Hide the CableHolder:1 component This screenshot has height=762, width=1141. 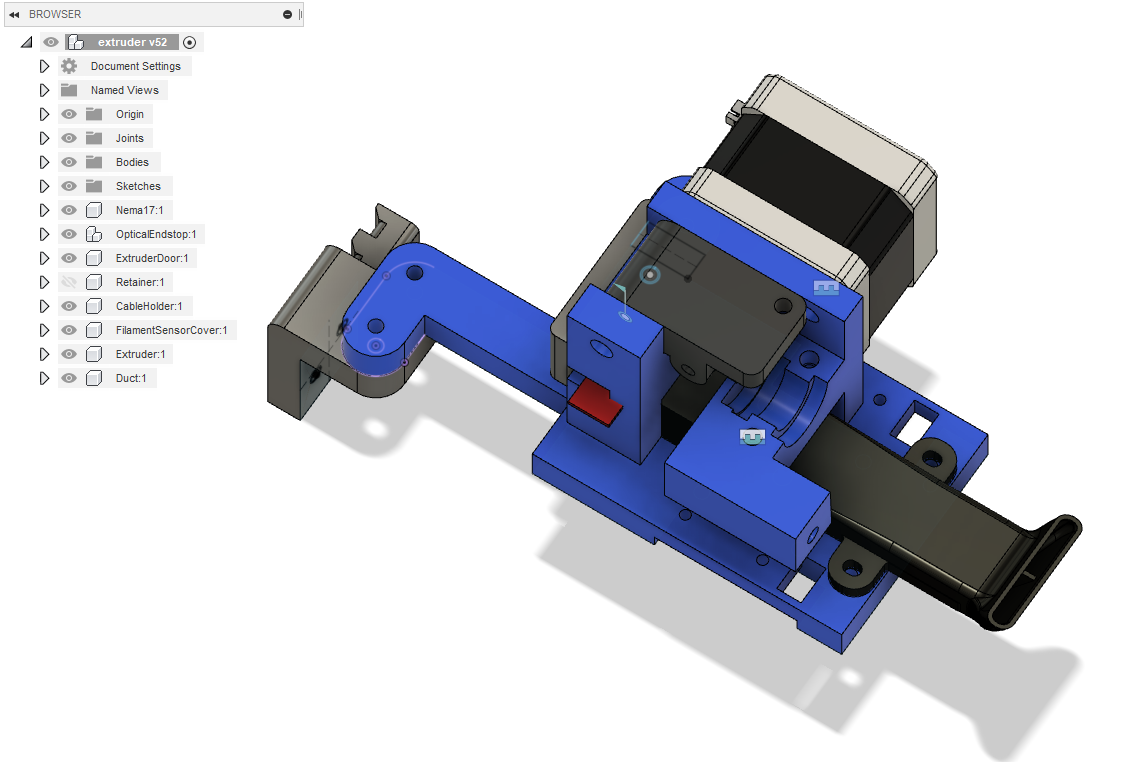point(69,306)
